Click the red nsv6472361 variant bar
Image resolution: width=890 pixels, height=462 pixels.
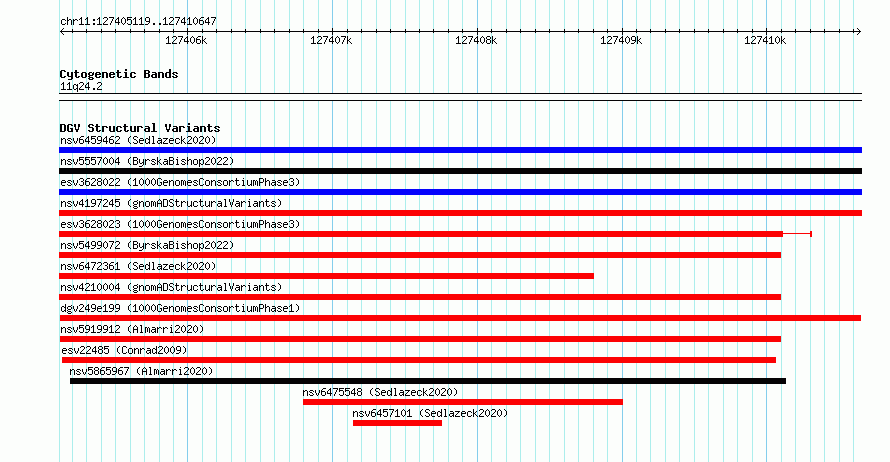click(x=326, y=276)
